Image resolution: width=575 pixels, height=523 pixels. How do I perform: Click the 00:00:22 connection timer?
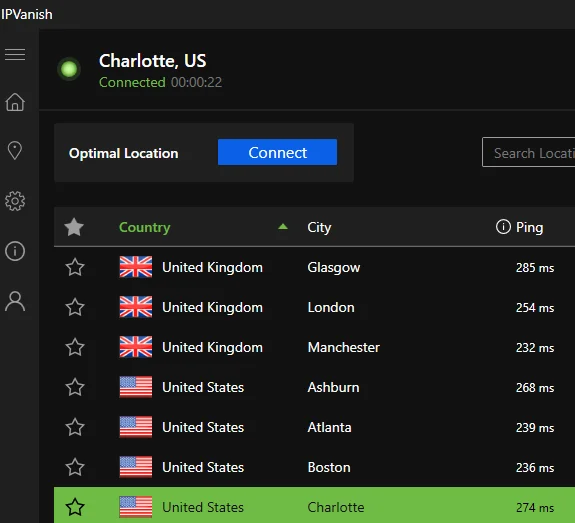pyautogui.click(x=196, y=82)
